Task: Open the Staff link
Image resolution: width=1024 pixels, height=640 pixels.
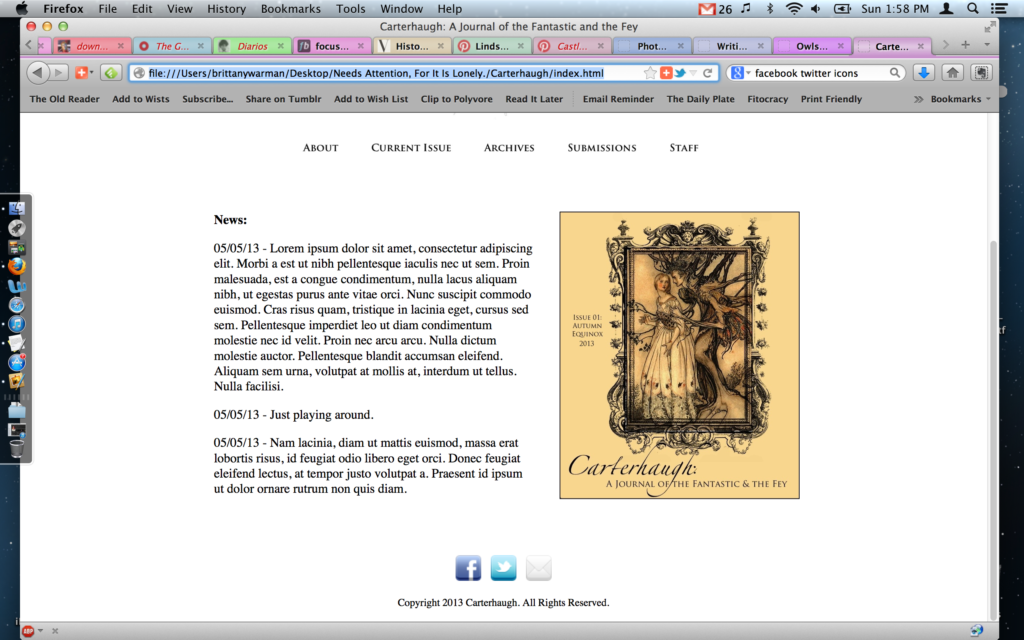Action: click(x=684, y=148)
